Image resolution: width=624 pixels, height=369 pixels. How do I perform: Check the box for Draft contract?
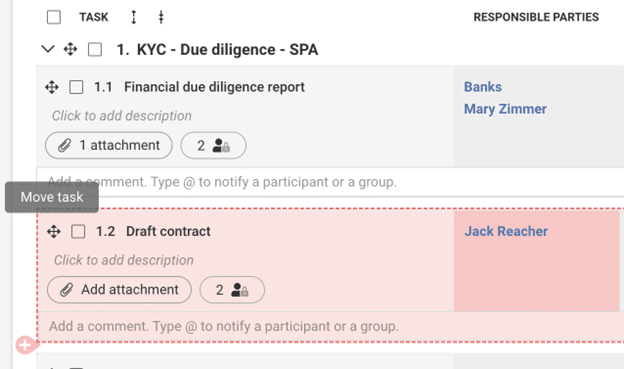(x=78, y=231)
